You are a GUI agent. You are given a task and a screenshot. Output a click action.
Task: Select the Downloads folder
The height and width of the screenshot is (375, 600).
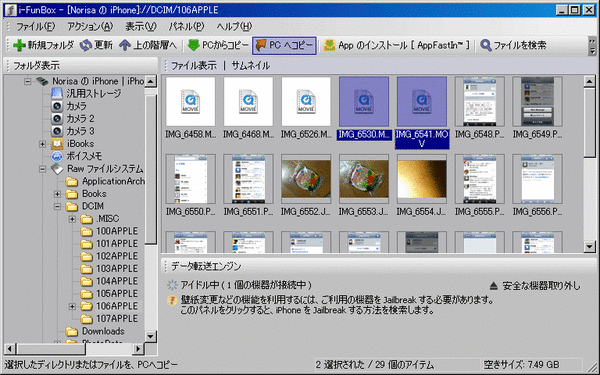coord(95,331)
